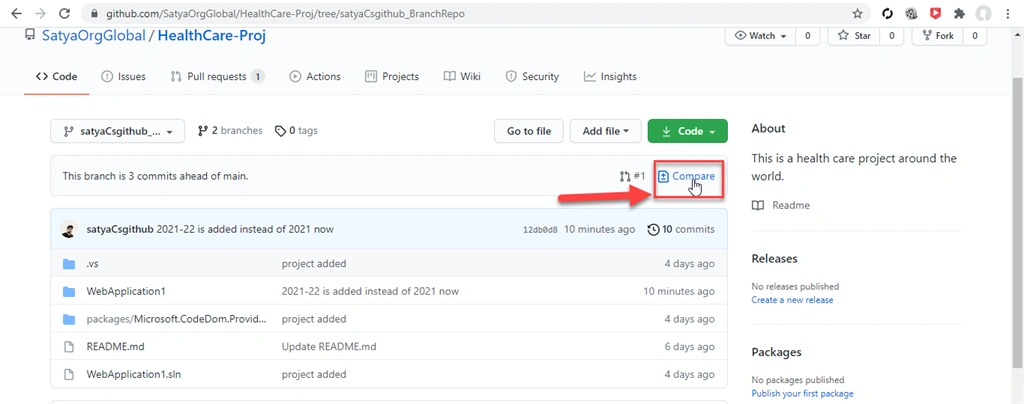Click the Packages heading
Screen dimensions: 1024x404
point(776,352)
